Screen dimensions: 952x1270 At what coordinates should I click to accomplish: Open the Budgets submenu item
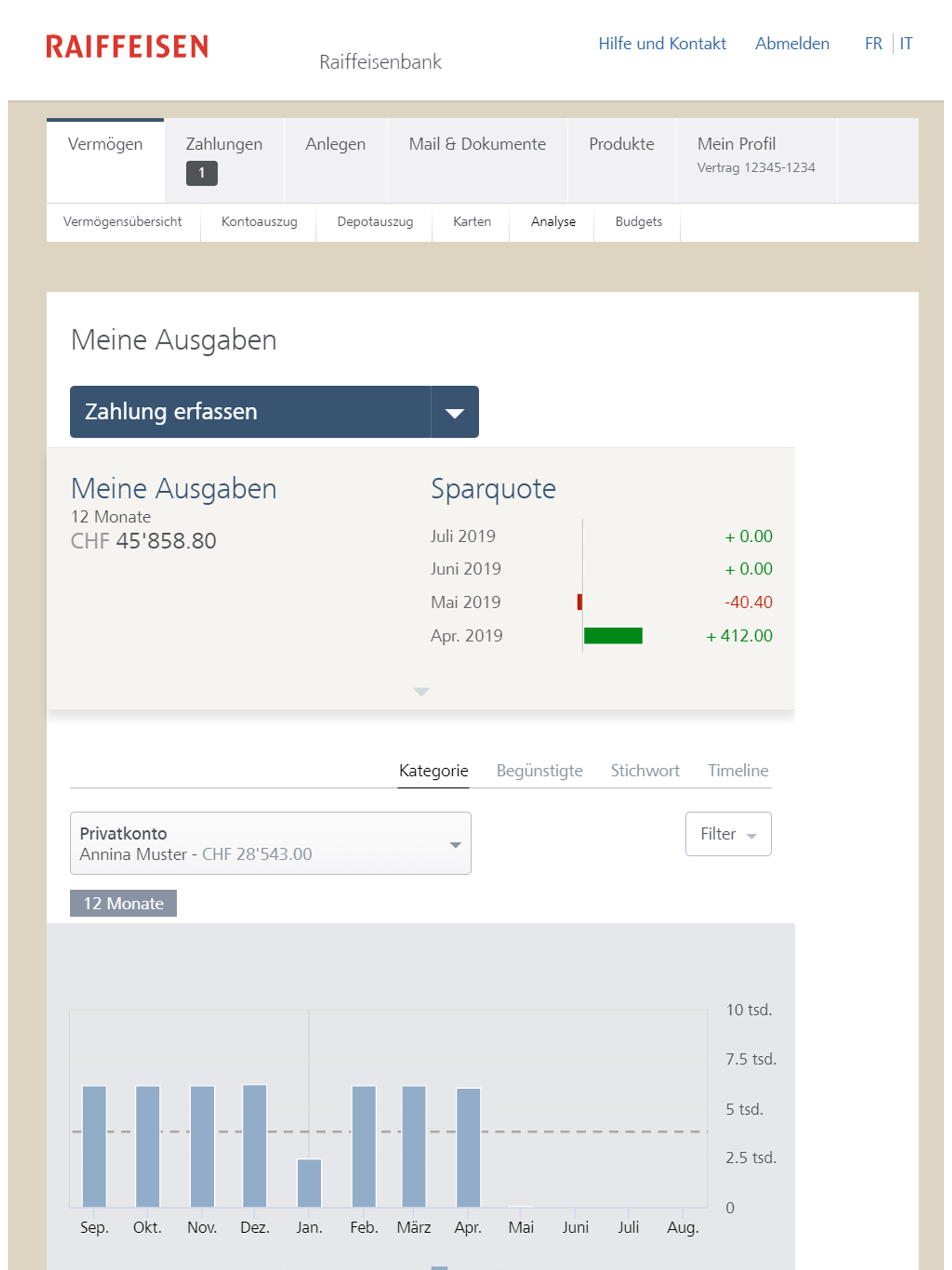tap(638, 222)
